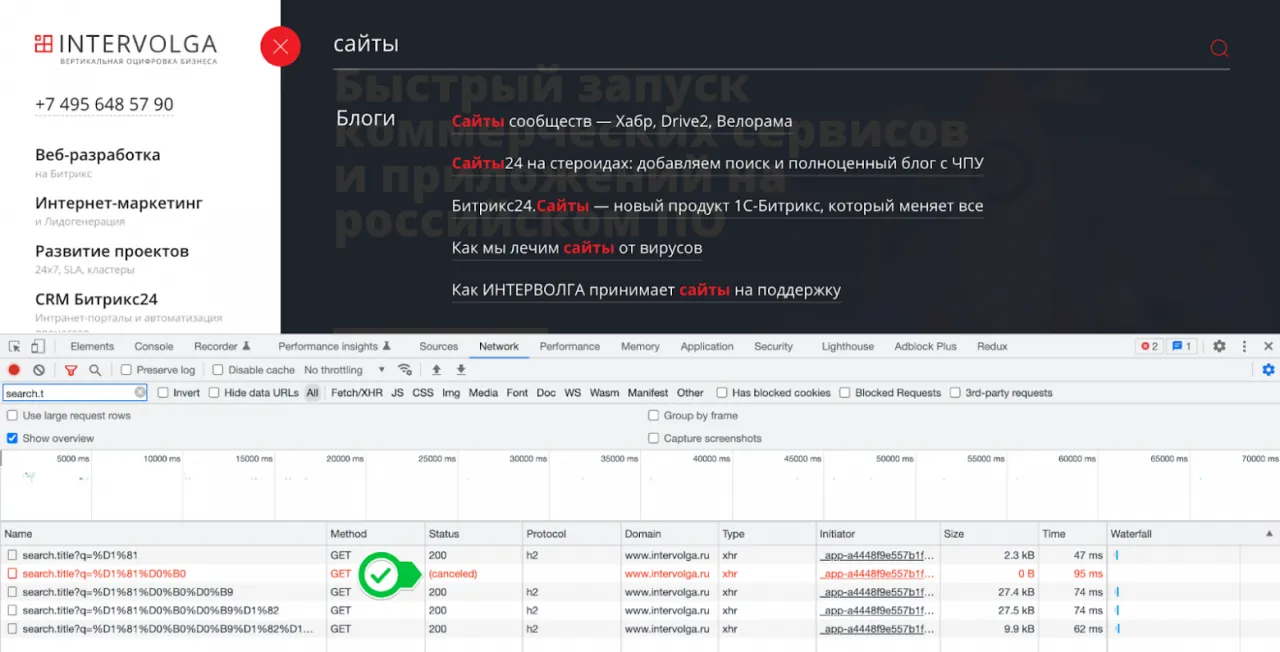Enable Preserve log checkbox
Viewport: 1280px width, 652px height.
tap(126, 370)
